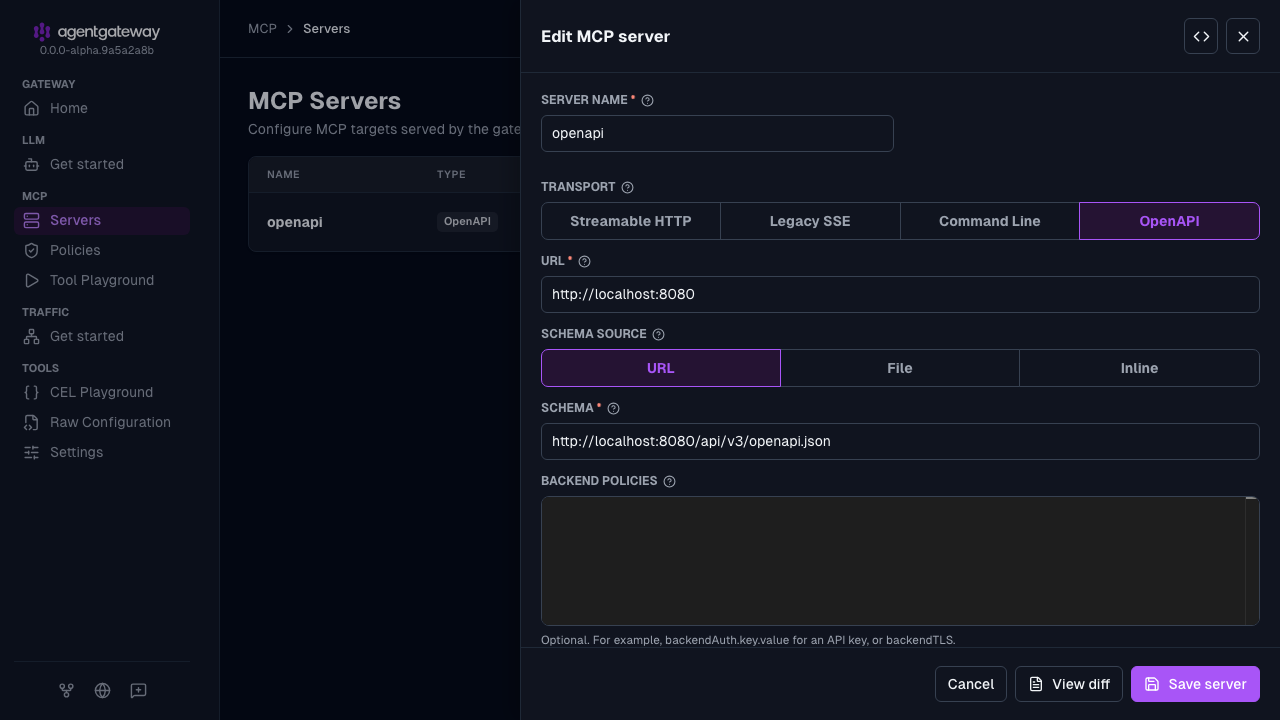Click the Server Name input field
1280x720 pixels.
coord(717,133)
